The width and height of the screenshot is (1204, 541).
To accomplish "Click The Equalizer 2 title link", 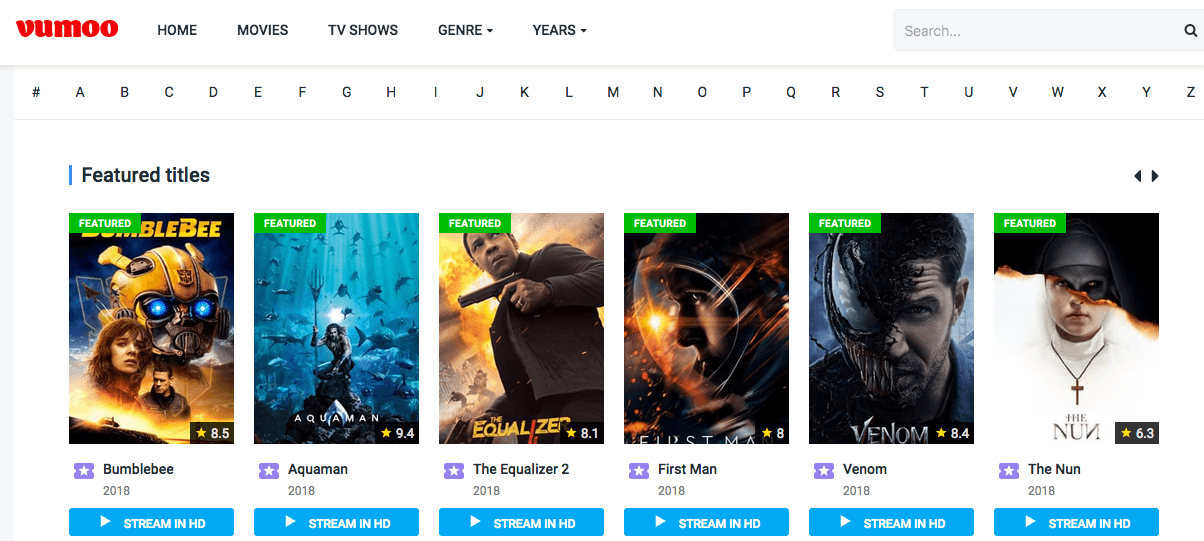I will (521, 469).
